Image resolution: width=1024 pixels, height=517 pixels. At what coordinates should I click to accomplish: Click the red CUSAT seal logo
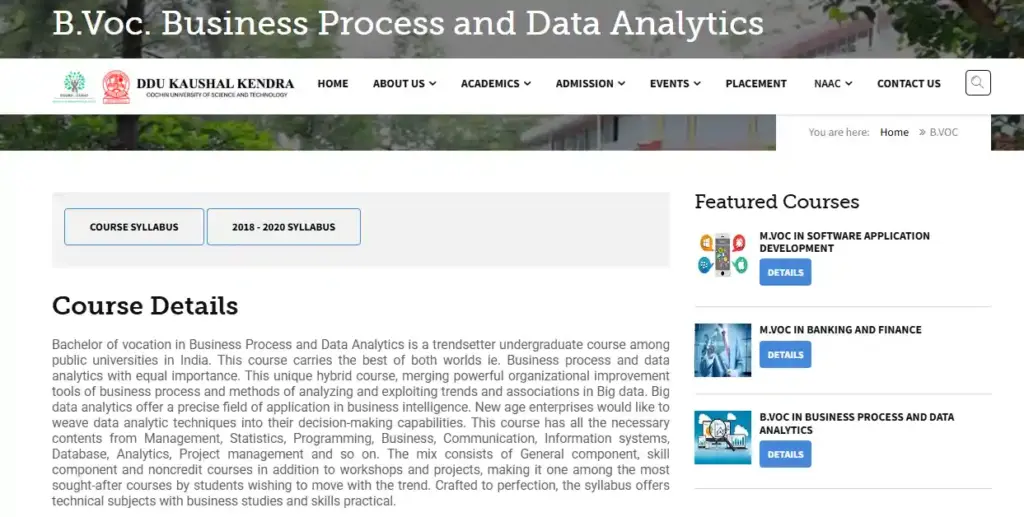pyautogui.click(x=116, y=87)
